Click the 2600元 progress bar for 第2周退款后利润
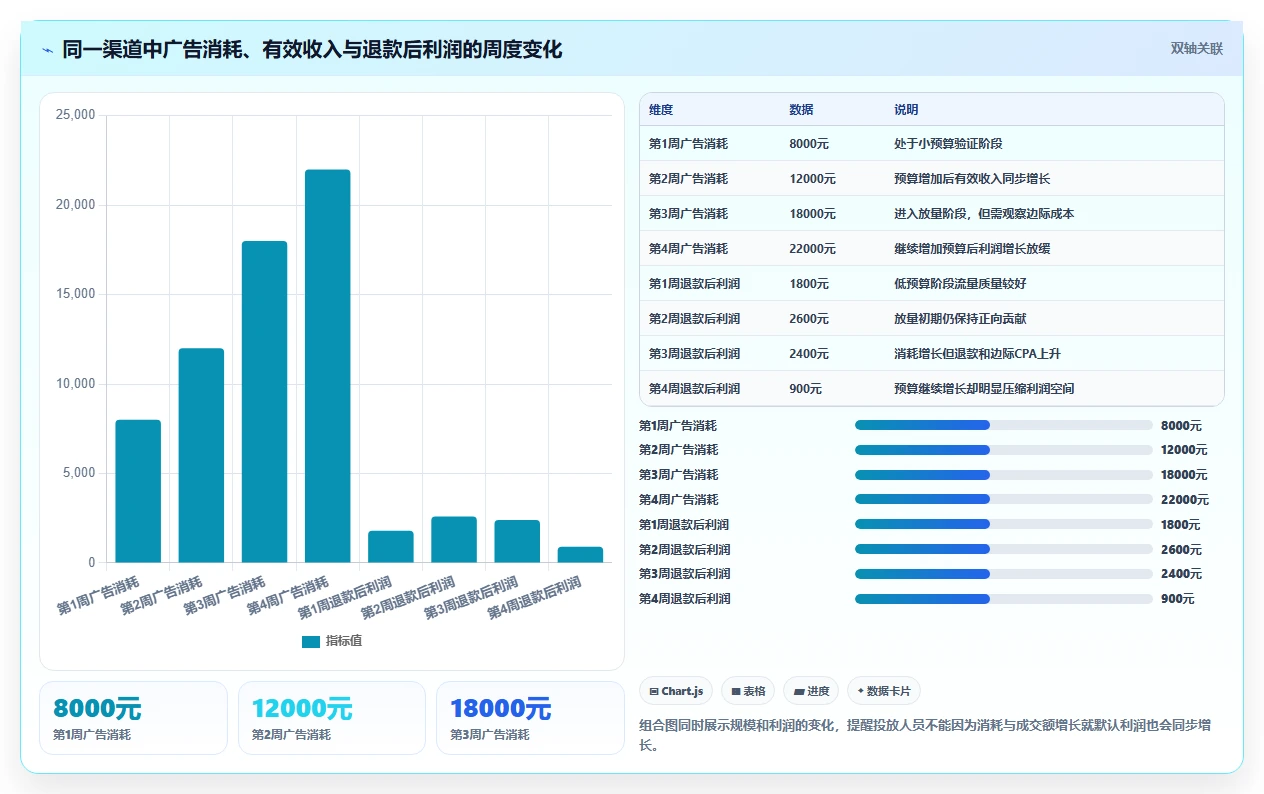 tap(1004, 549)
